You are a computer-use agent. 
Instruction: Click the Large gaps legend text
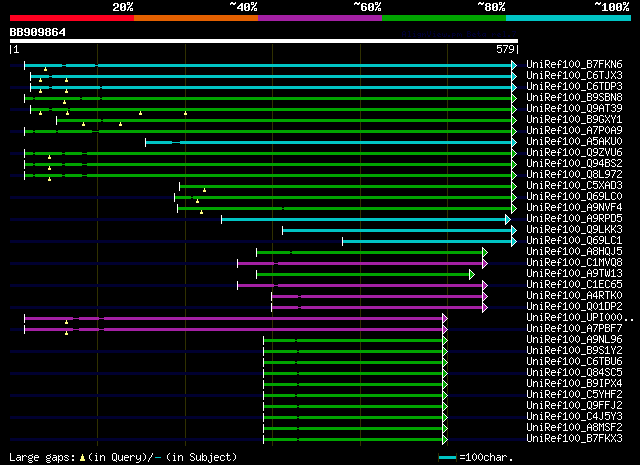(123, 457)
